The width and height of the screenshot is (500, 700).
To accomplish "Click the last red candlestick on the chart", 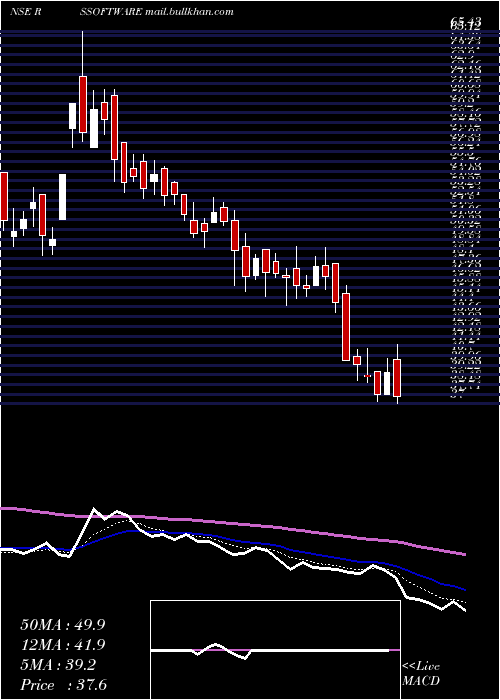I will pos(397,377).
